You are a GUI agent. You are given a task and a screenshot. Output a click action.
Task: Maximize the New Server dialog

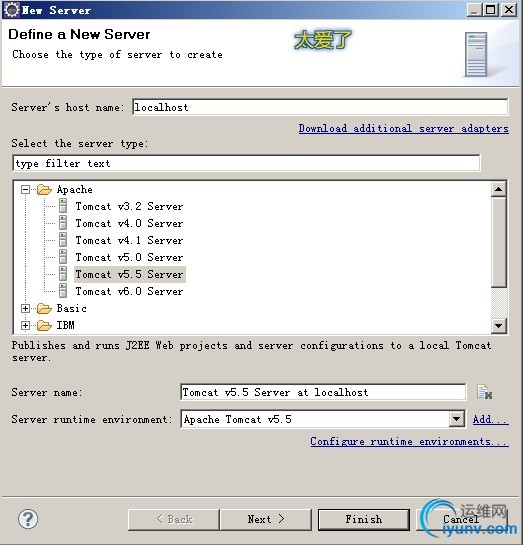[490, 10]
